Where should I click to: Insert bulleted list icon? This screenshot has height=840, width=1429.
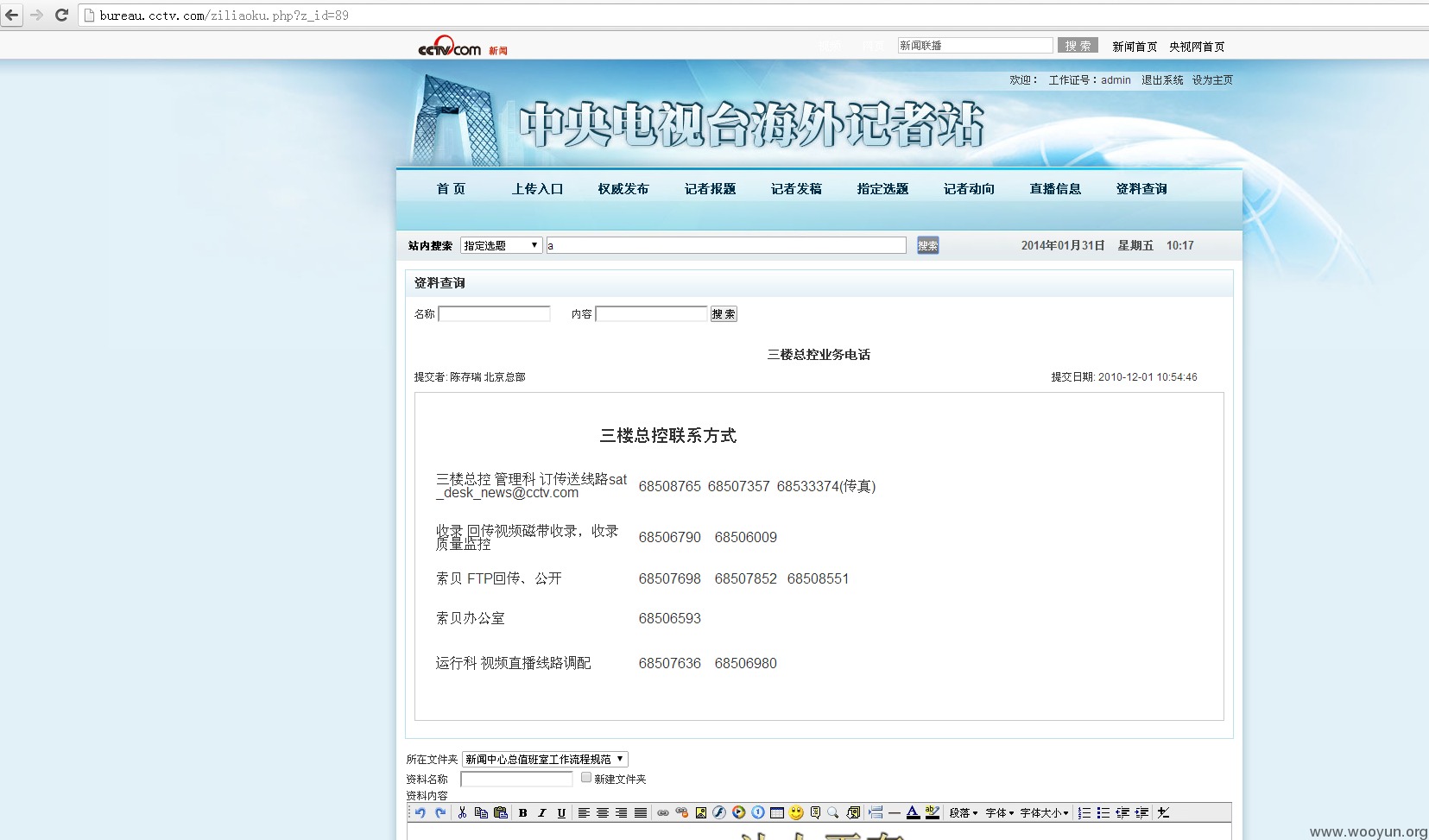click(1103, 812)
